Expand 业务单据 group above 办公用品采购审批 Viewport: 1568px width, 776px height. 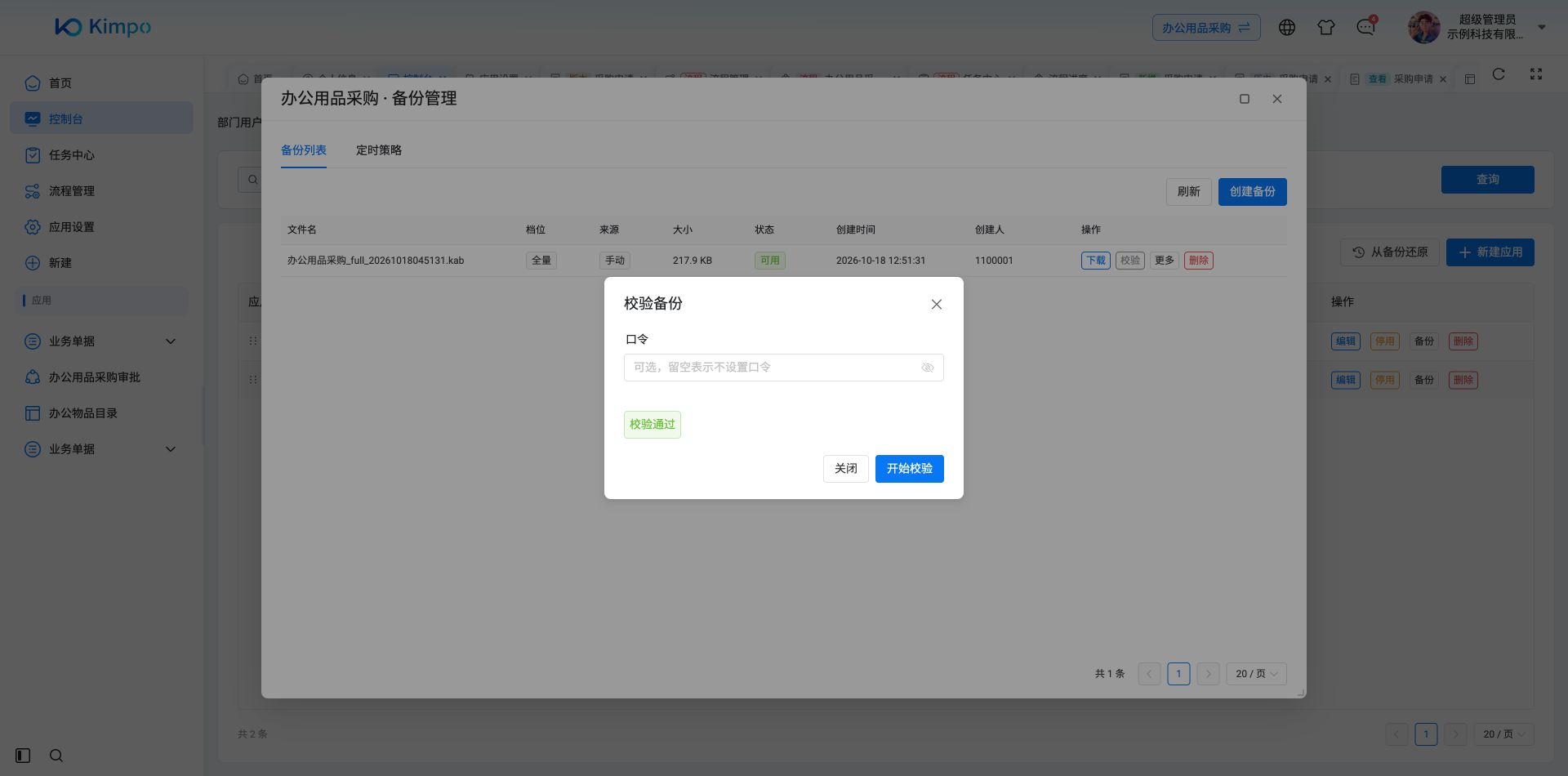(101, 341)
